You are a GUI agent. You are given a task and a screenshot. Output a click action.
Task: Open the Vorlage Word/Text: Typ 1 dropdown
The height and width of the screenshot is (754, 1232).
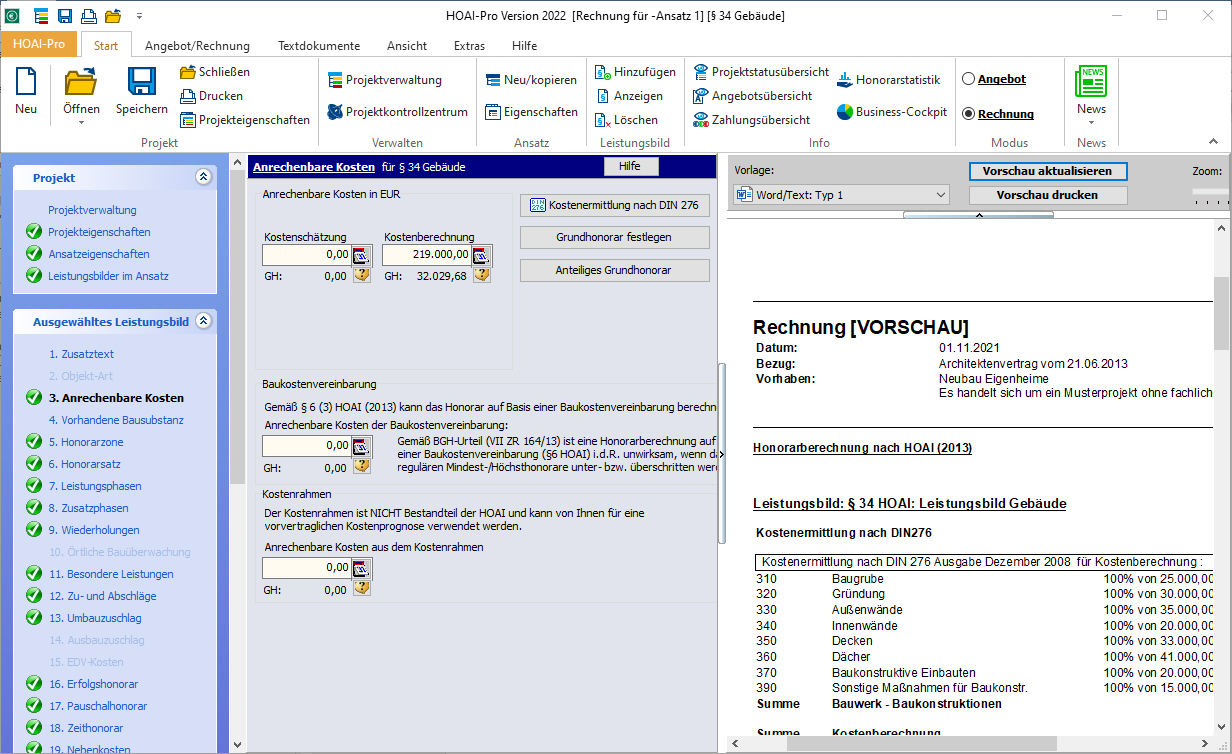point(841,195)
